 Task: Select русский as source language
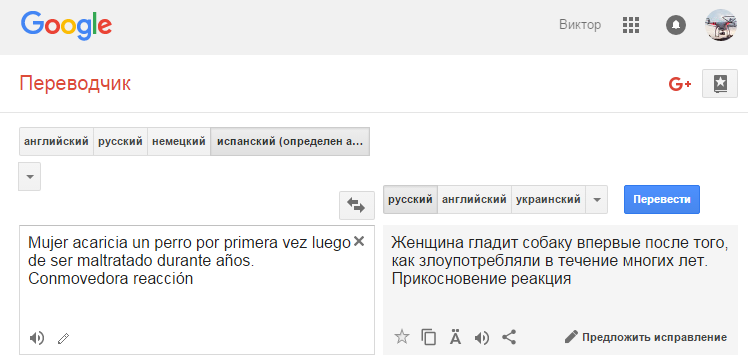tap(120, 142)
